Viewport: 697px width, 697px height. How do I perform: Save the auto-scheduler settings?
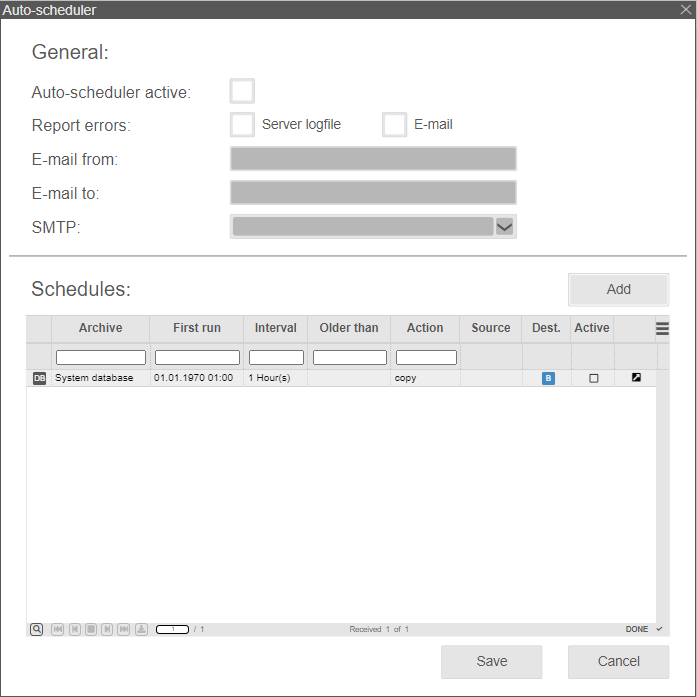point(492,661)
